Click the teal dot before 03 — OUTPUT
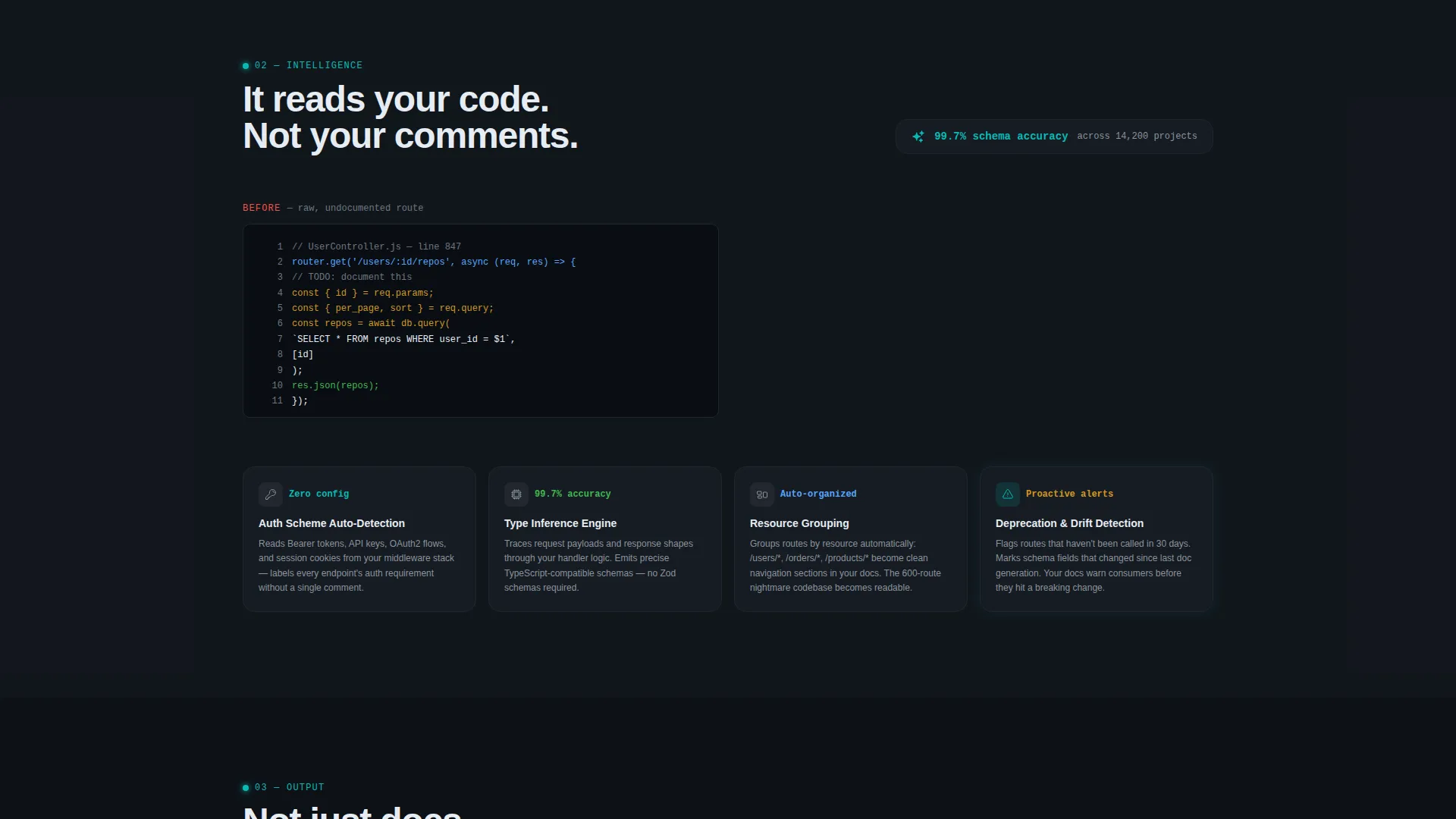Image resolution: width=1456 pixels, height=819 pixels. (x=246, y=788)
